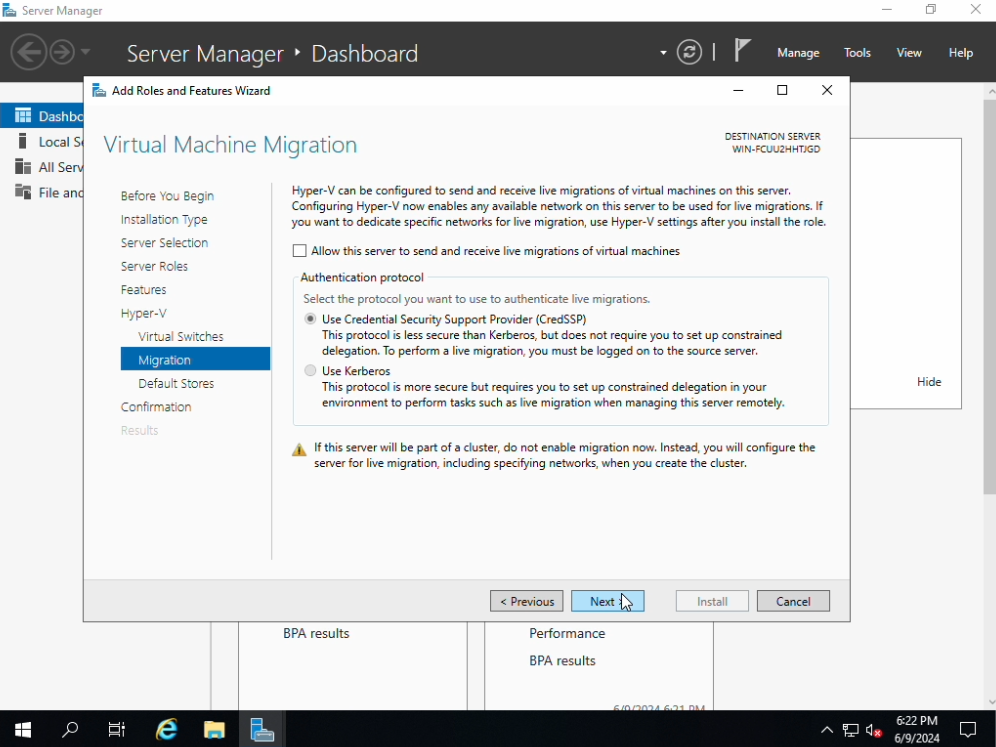Enable live migrations checkbox
996x747 pixels.
click(x=300, y=251)
